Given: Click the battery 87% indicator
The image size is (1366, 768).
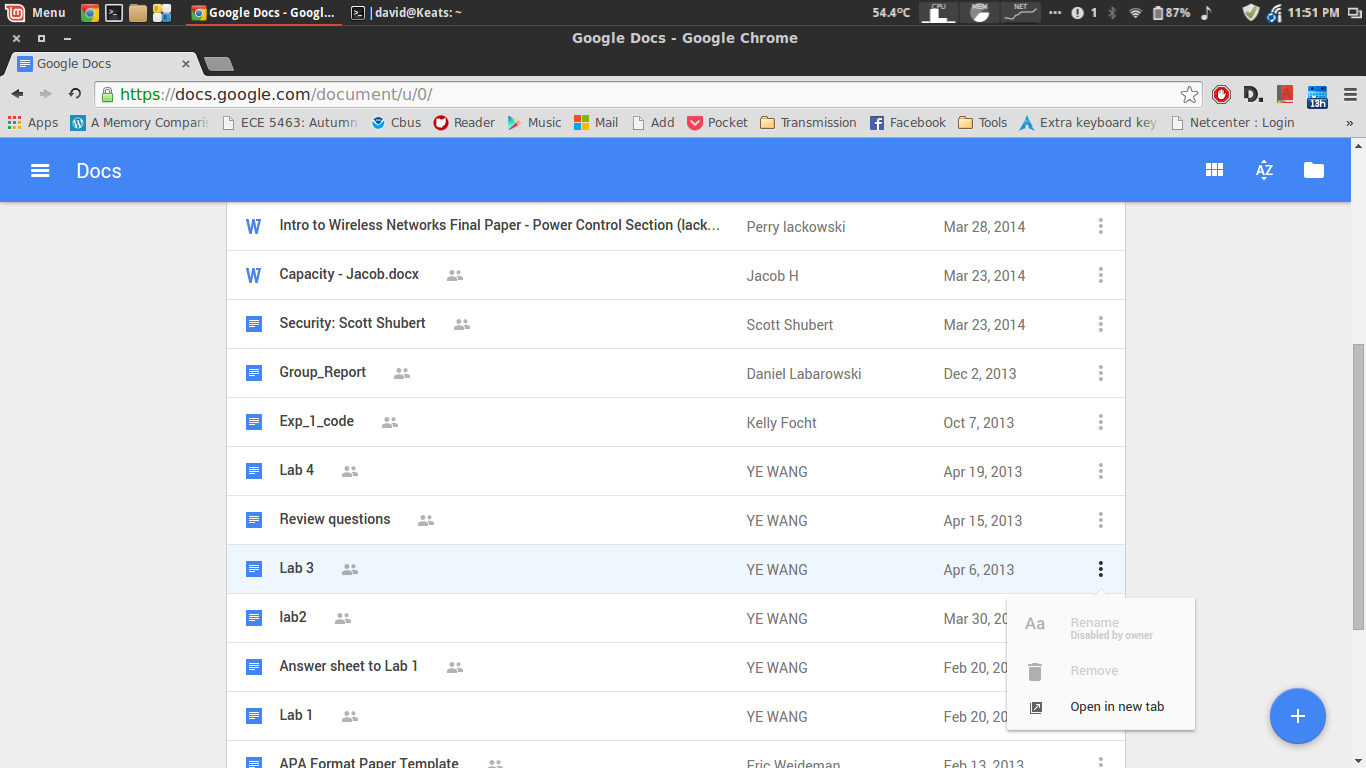Looking at the screenshot, I should click(1171, 12).
